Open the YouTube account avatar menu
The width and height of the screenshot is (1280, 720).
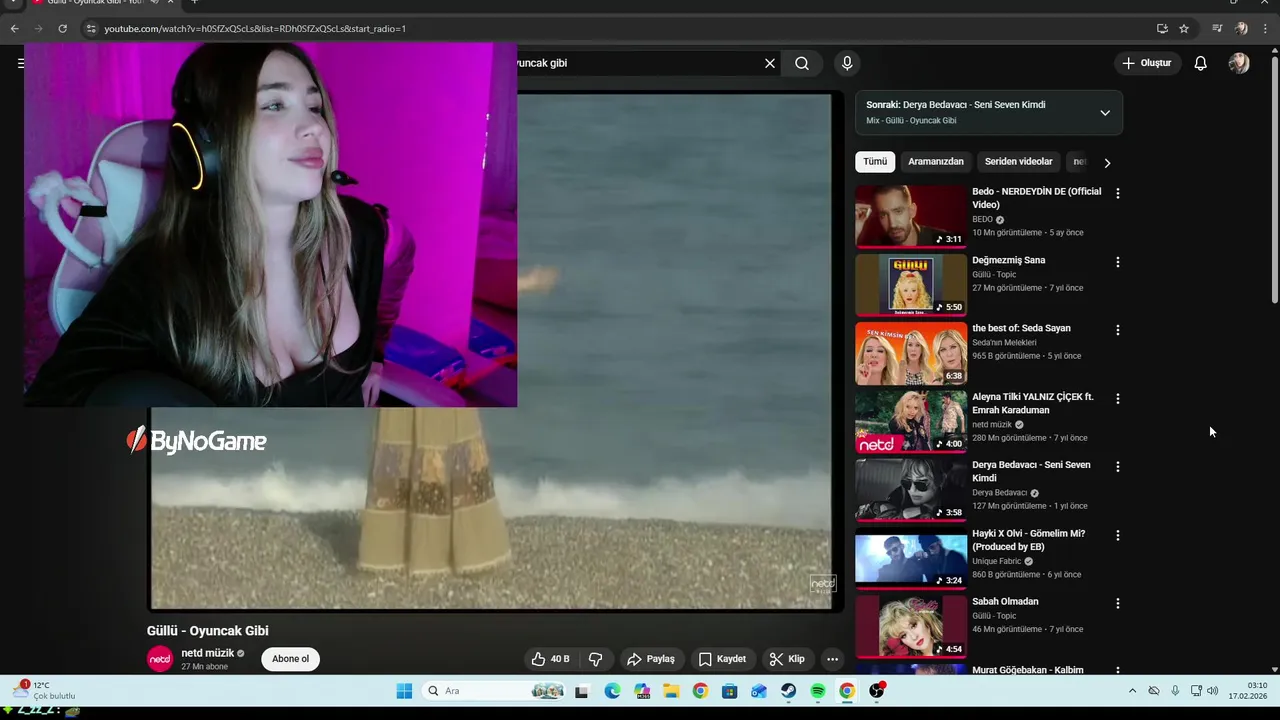click(x=1239, y=63)
